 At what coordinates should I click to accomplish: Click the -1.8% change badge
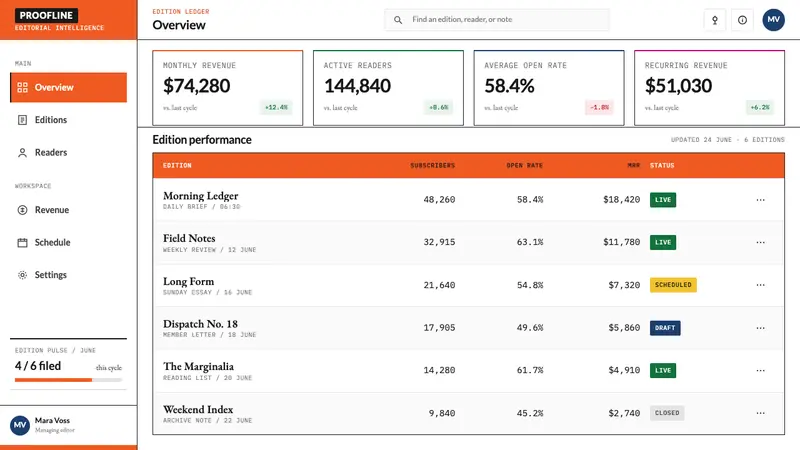coord(599,108)
